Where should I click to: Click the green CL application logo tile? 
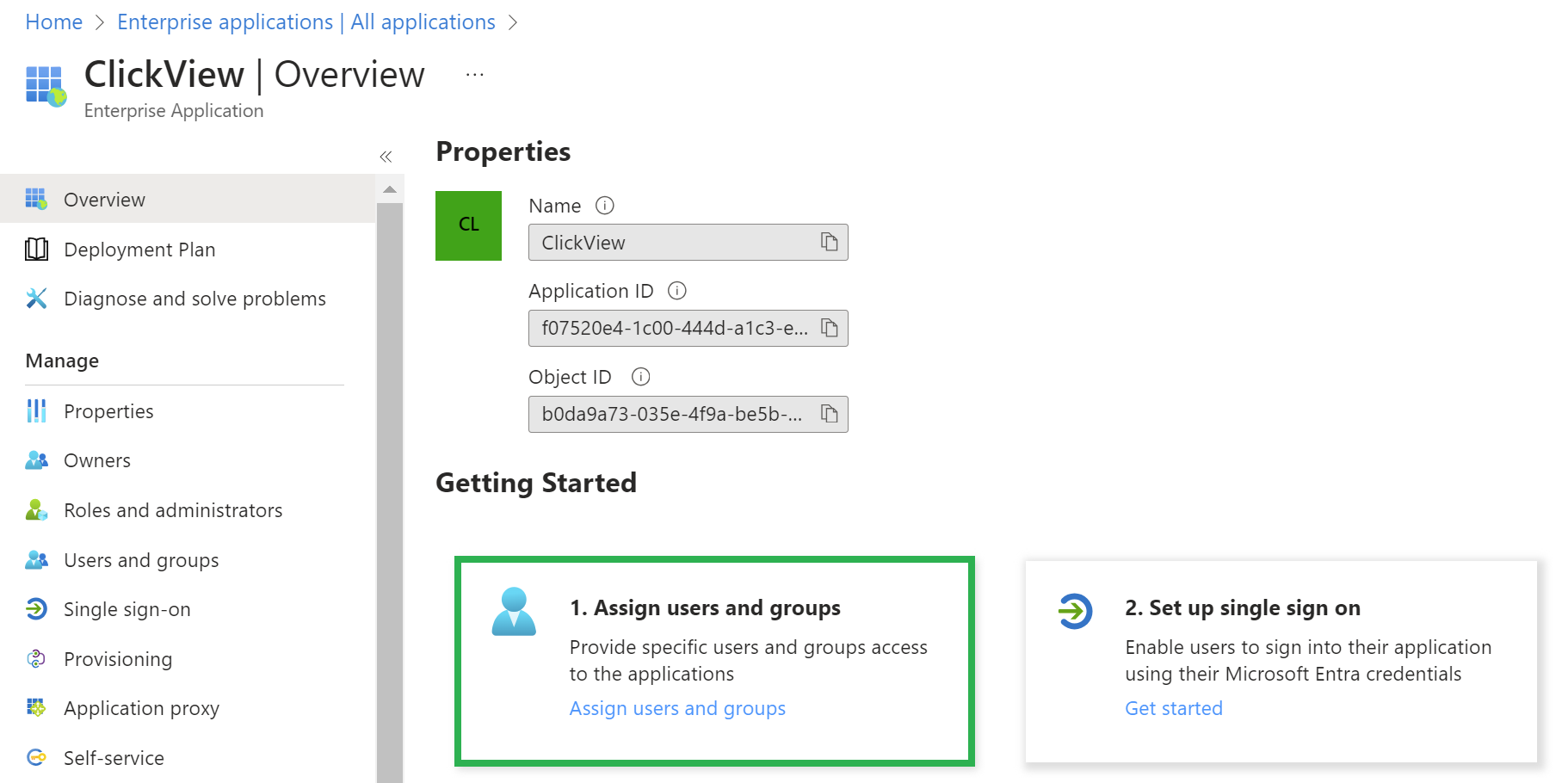click(x=468, y=225)
